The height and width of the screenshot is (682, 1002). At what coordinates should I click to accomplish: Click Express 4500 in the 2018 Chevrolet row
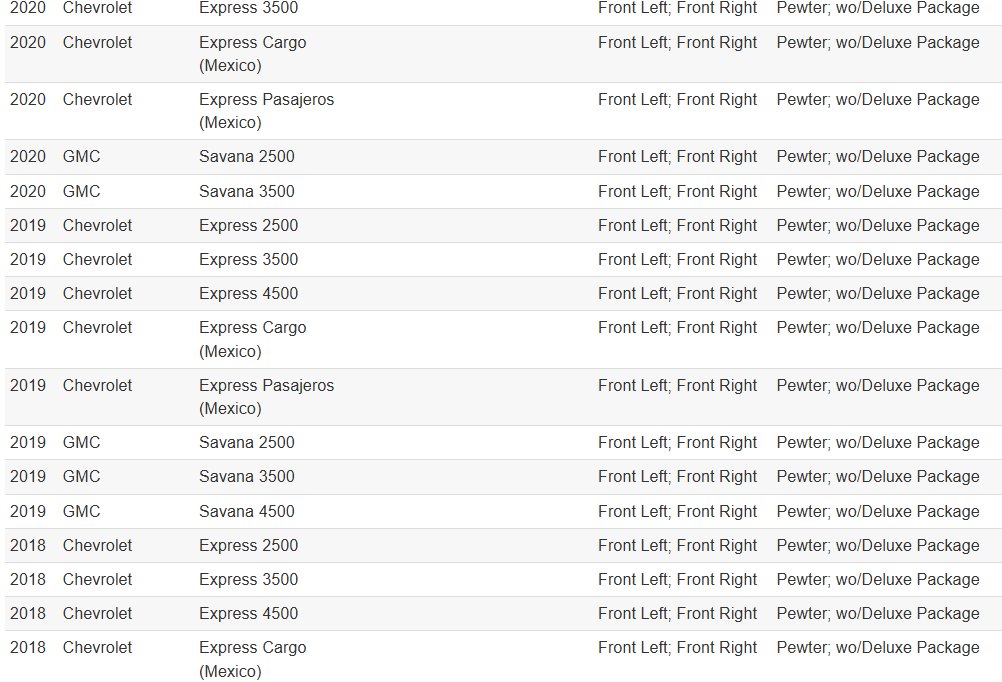pos(248,613)
